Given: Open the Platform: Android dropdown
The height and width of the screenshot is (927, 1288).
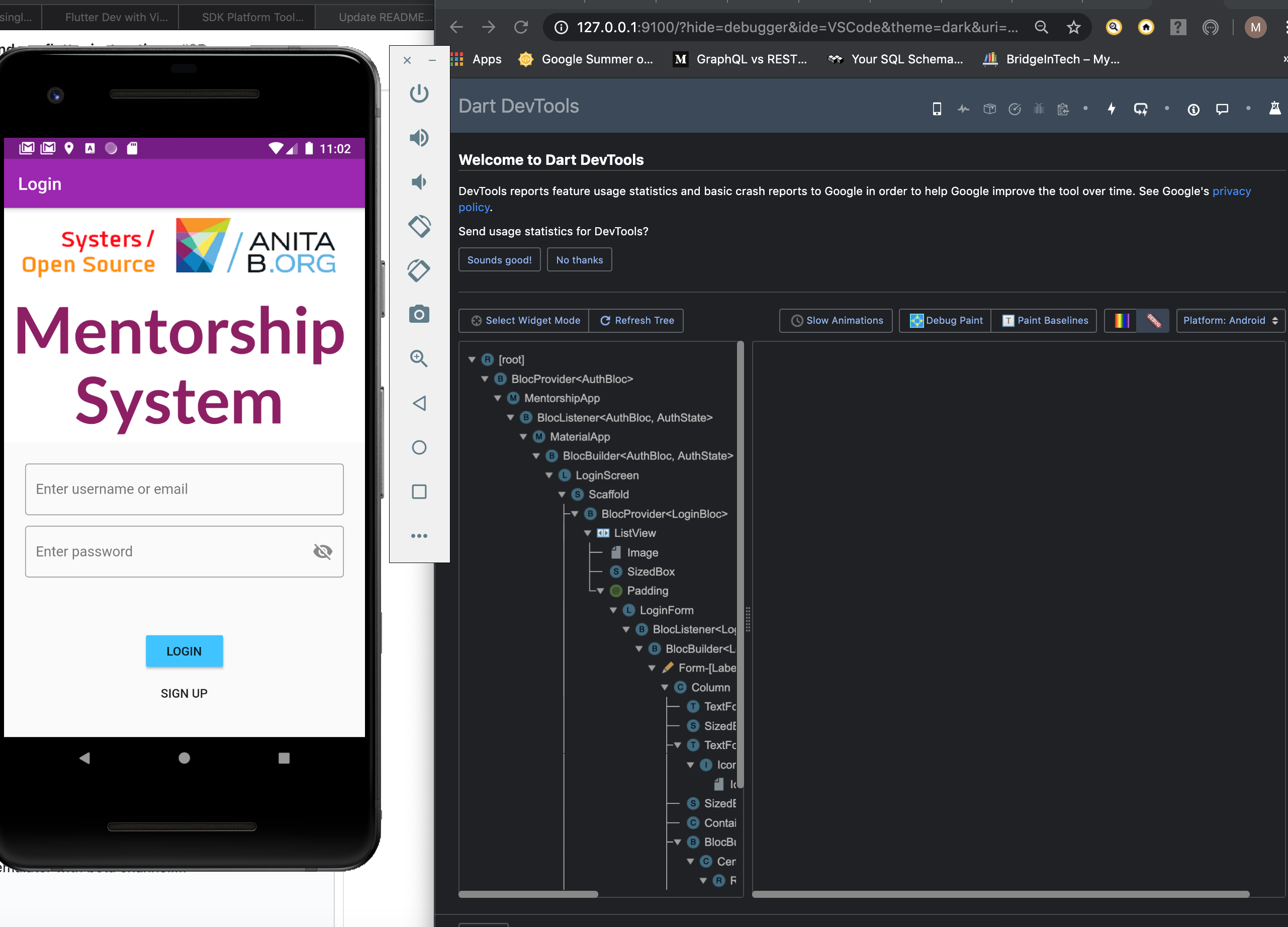Looking at the screenshot, I should (1231, 320).
